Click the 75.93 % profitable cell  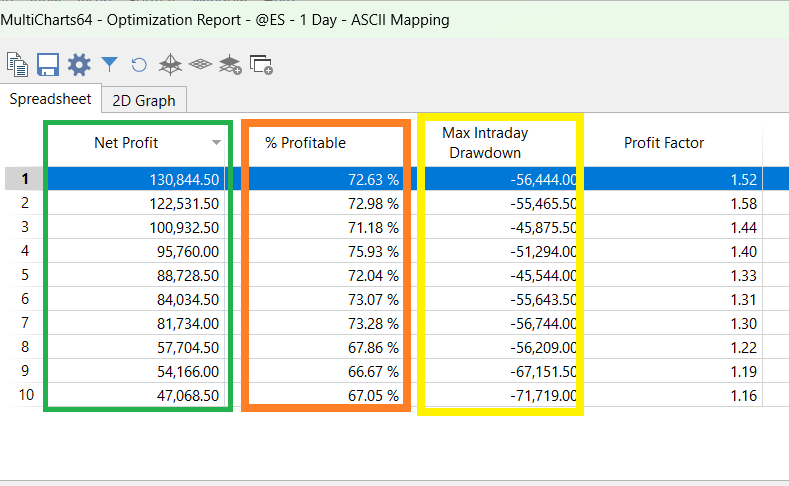369,251
